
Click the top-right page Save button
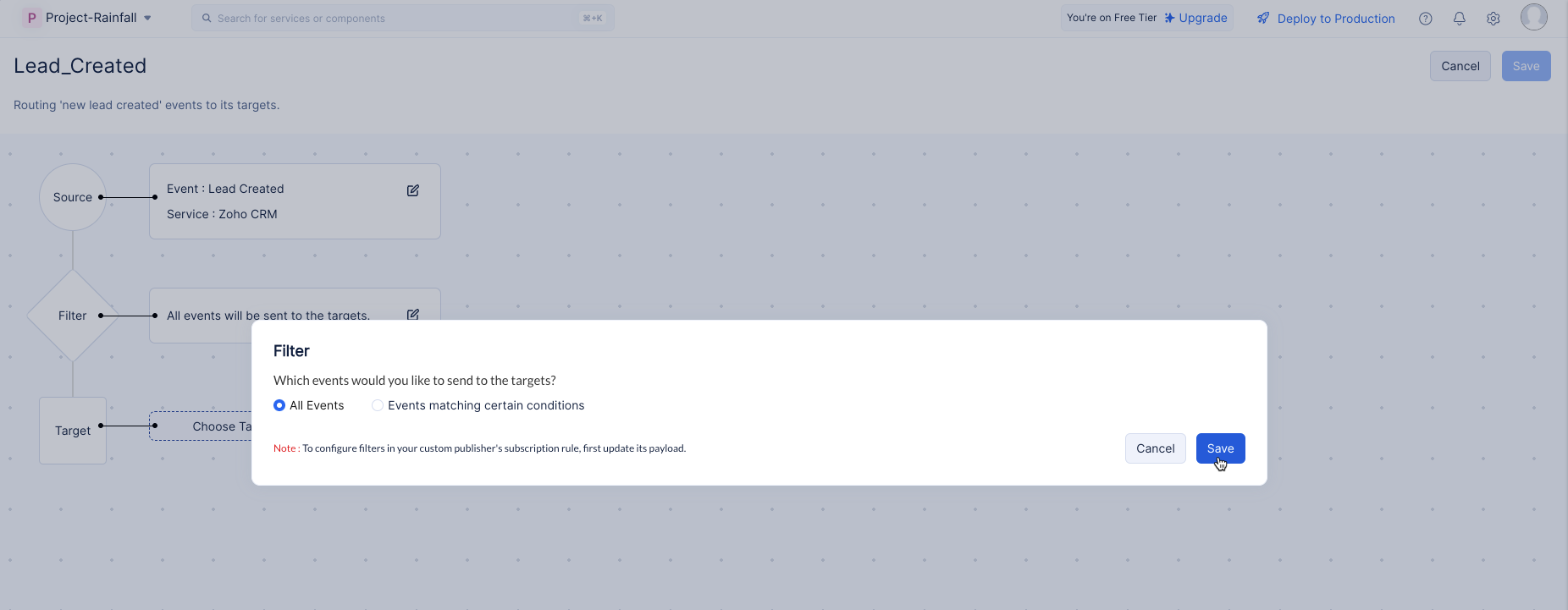pos(1526,66)
